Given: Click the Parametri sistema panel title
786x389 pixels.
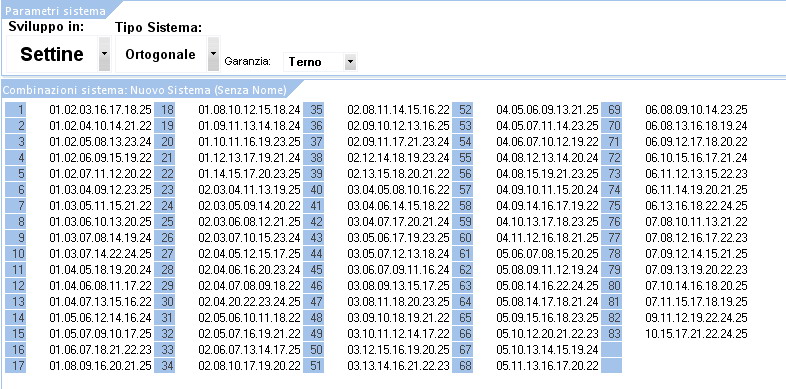Looking at the screenshot, I should point(55,11).
